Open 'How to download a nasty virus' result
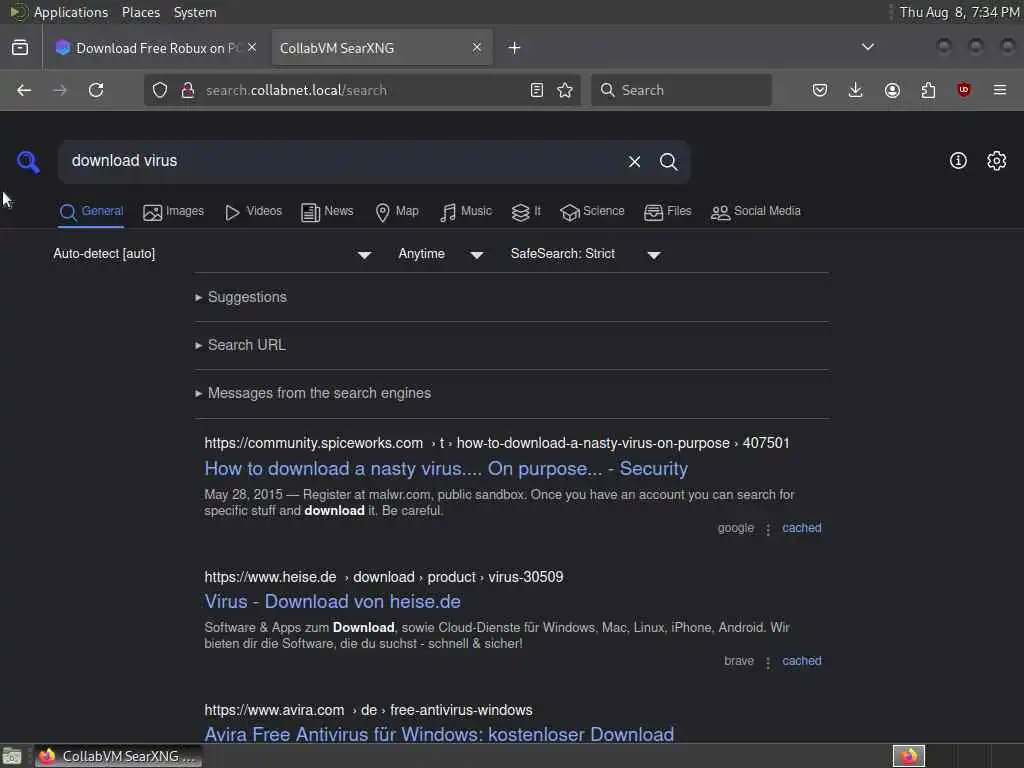 click(x=446, y=469)
